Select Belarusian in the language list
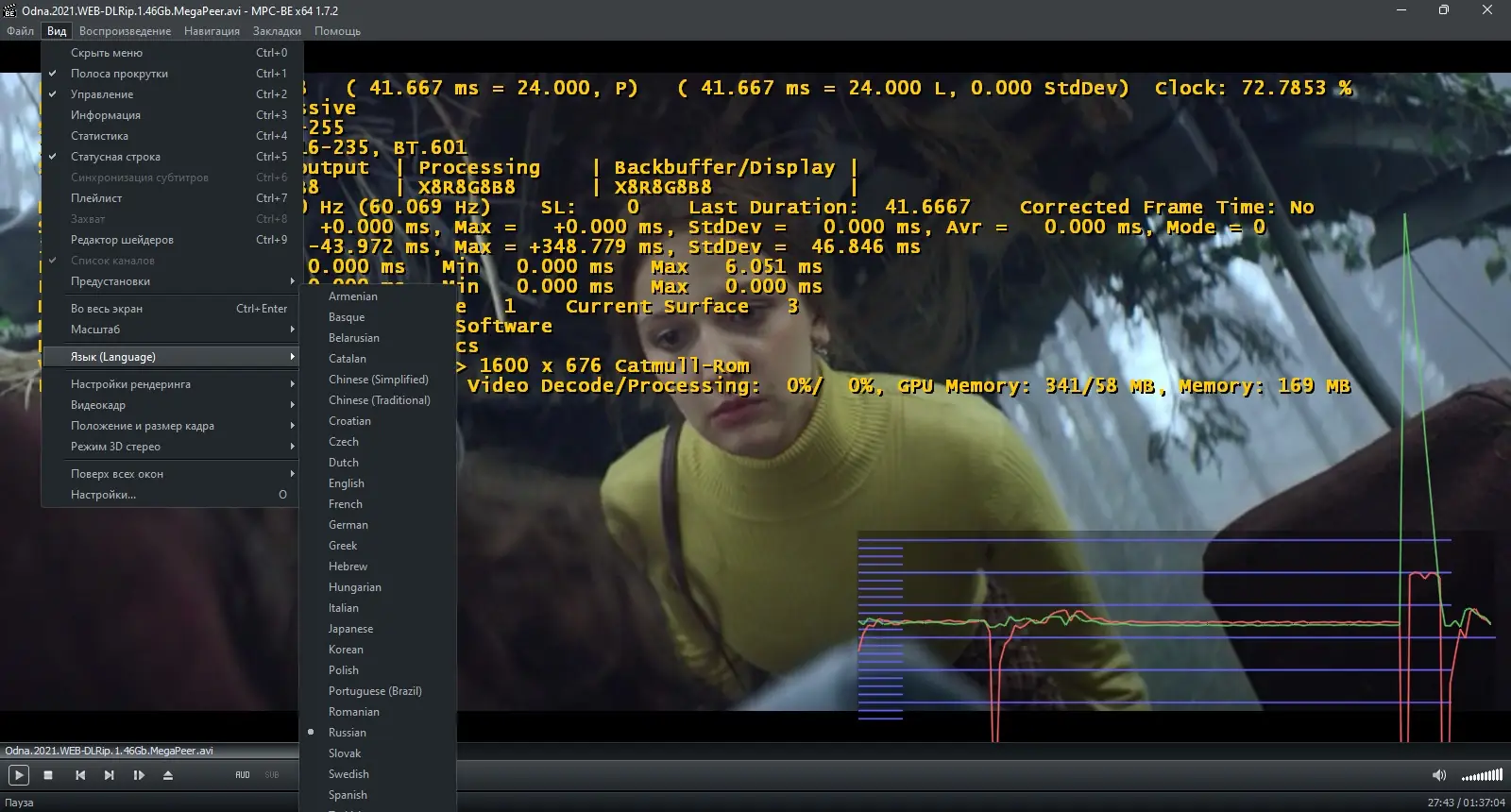This screenshot has height=812, width=1511. coord(378,338)
